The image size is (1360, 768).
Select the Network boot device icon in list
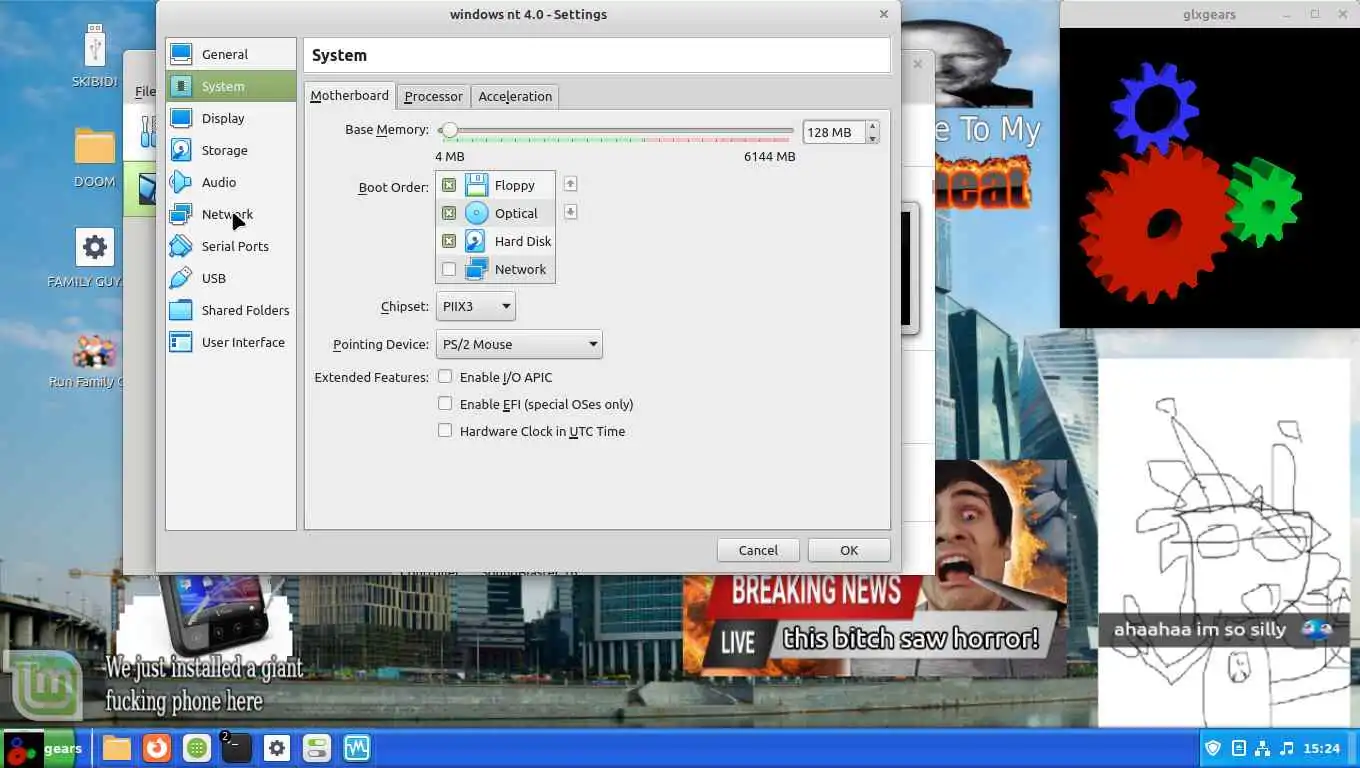tap(477, 269)
